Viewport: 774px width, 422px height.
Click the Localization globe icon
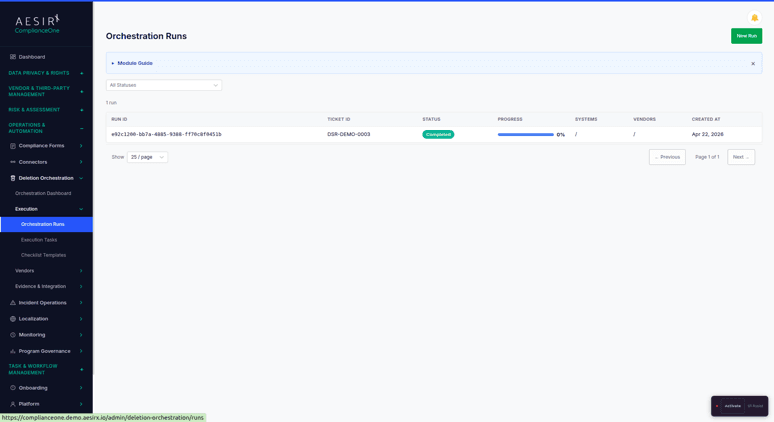tap(13, 319)
